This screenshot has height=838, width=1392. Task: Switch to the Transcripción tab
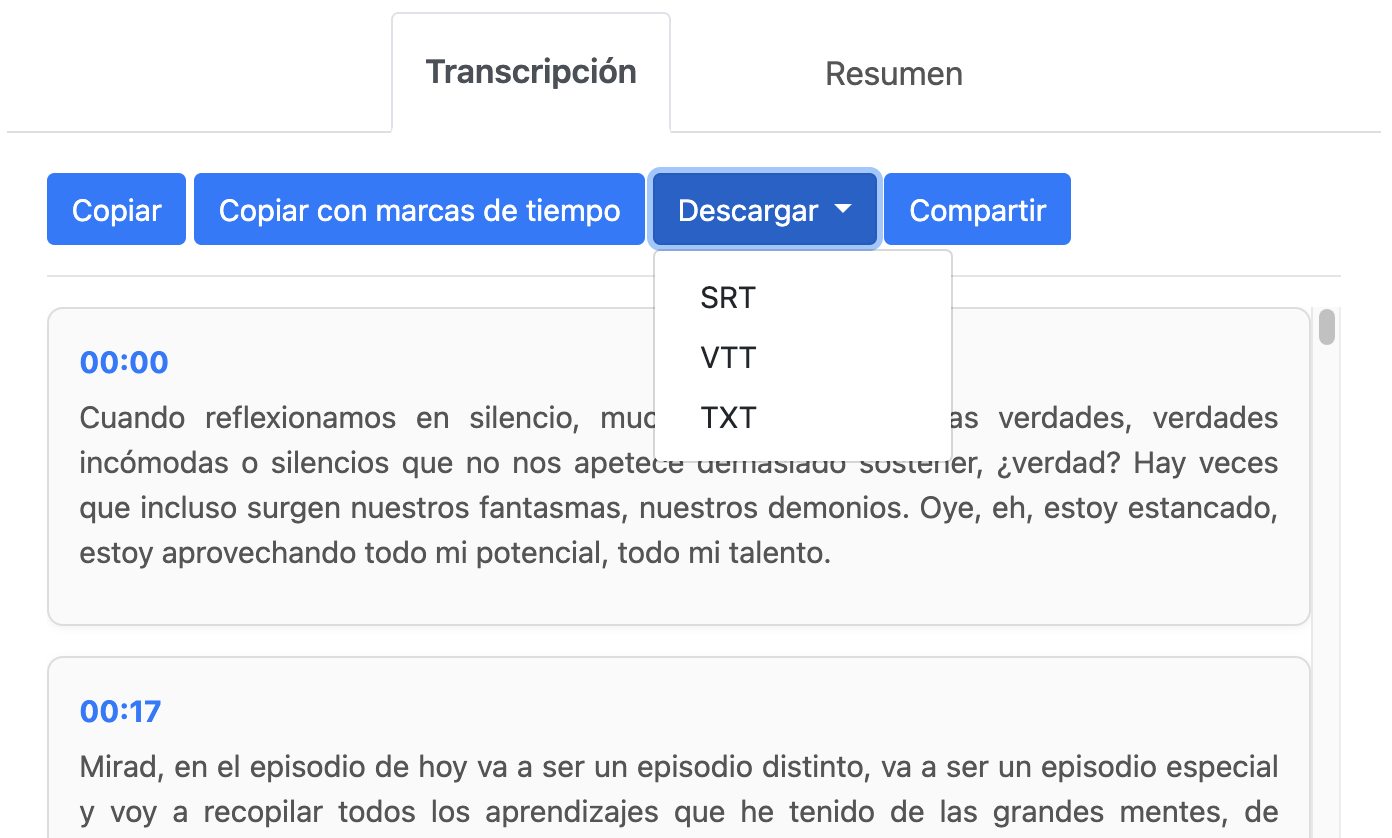tap(531, 72)
